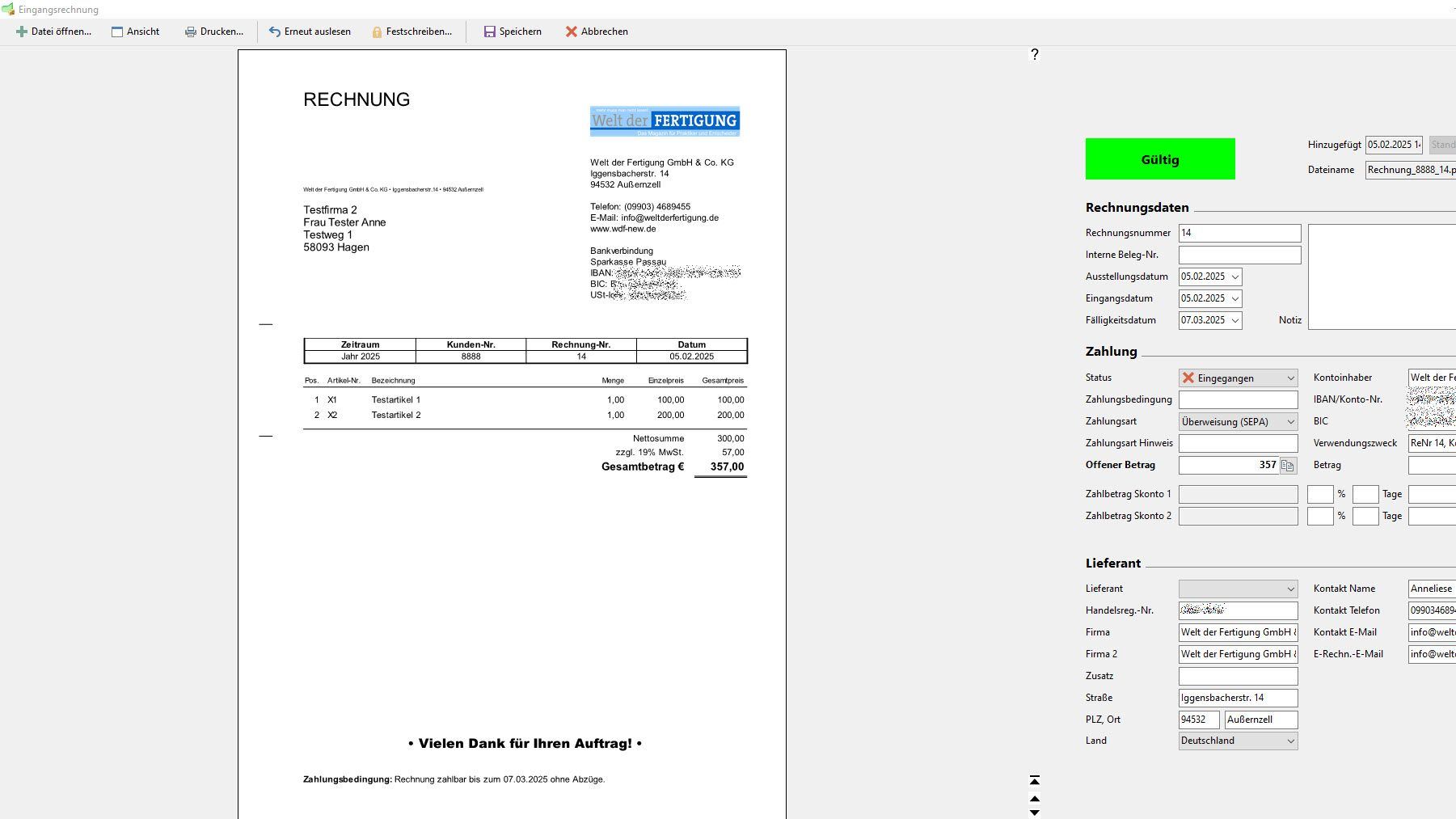Save with the Speichern disk icon
This screenshot has height=819, width=1456.
tap(489, 32)
